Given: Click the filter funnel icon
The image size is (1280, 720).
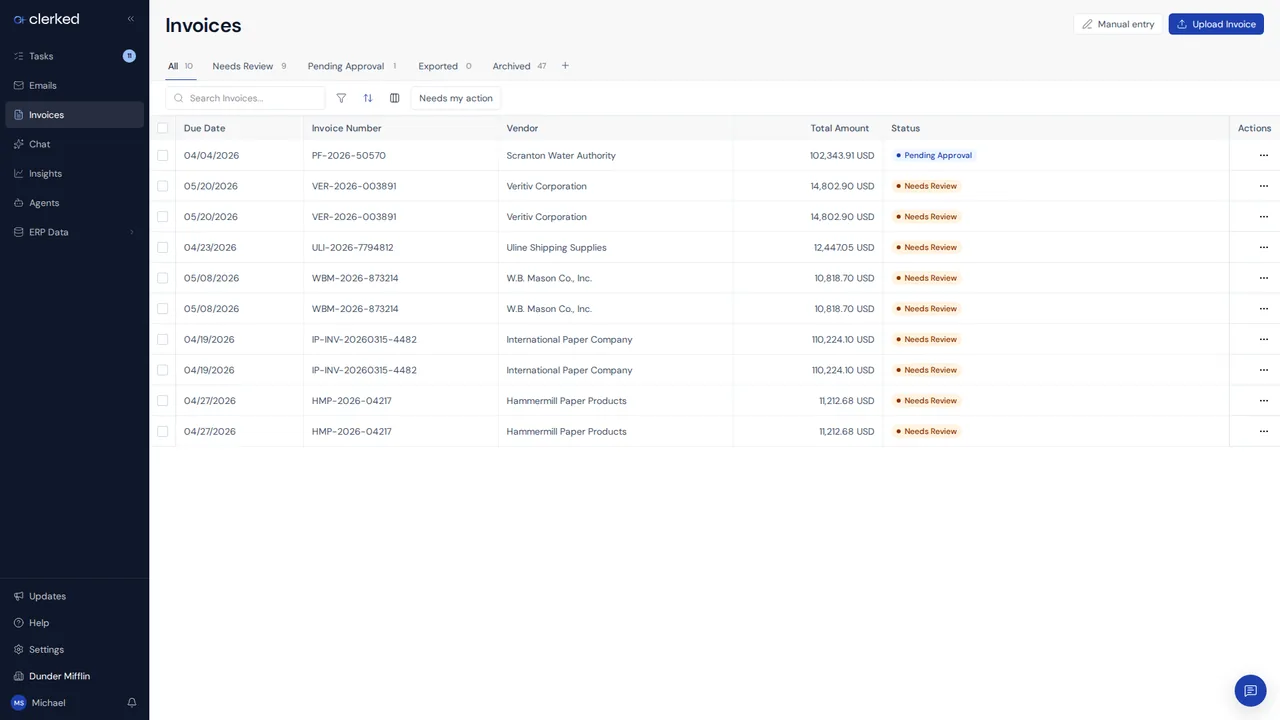Looking at the screenshot, I should tap(341, 98).
